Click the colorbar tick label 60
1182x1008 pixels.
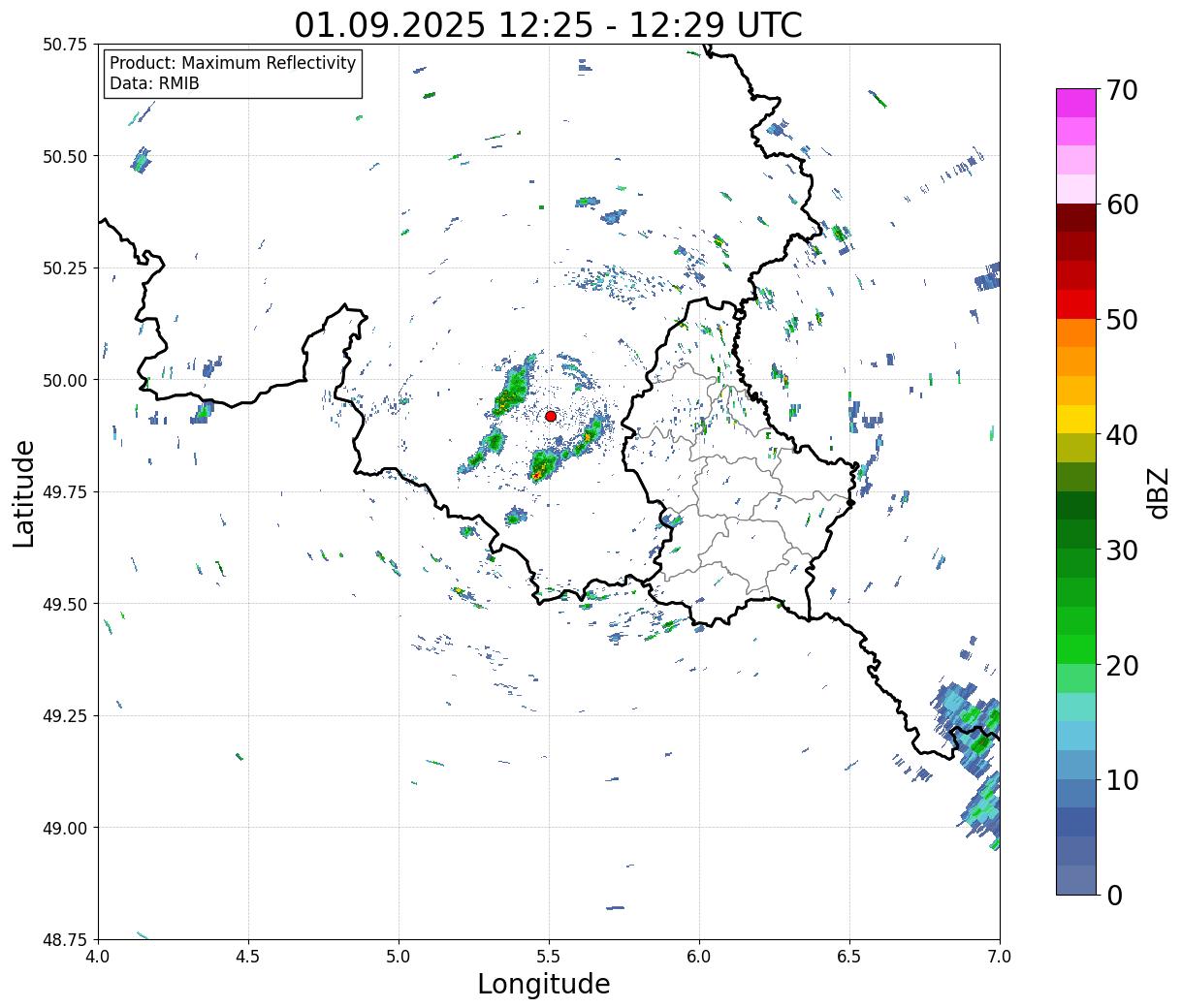click(1122, 205)
